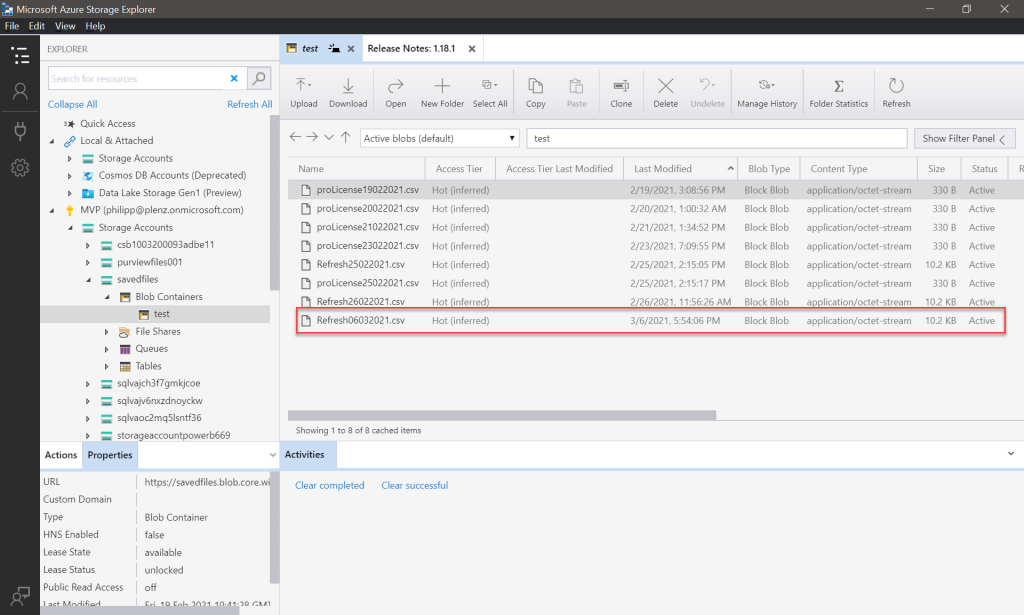1024x615 pixels.
Task: Open the Help menu
Action: (95, 26)
